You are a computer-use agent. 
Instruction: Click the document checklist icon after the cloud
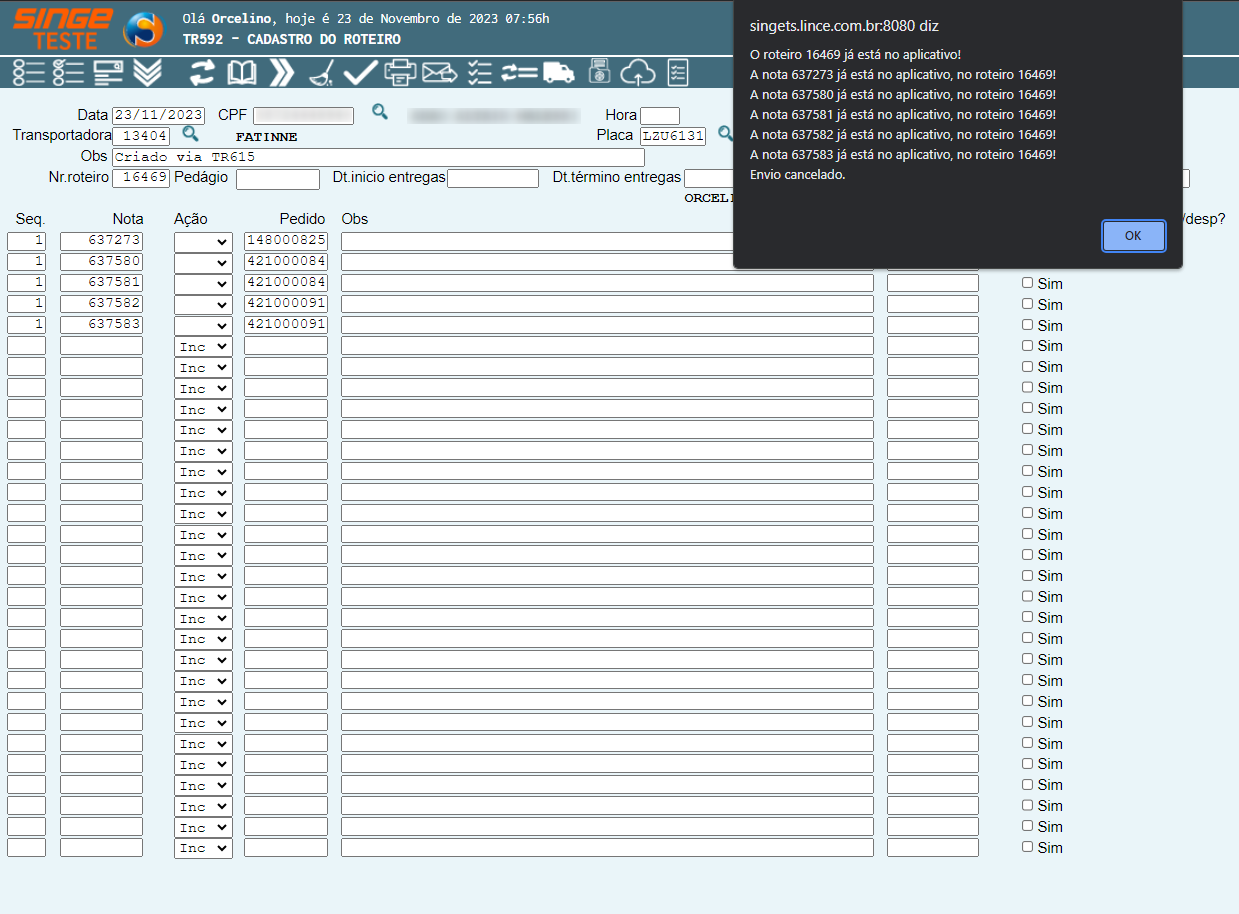coord(677,72)
